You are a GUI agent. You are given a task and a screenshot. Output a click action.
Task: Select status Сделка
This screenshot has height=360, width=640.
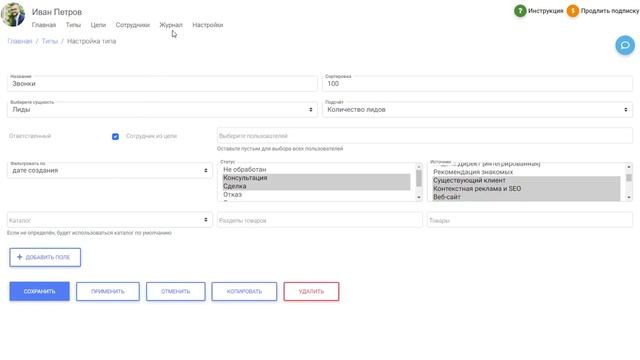click(x=316, y=186)
